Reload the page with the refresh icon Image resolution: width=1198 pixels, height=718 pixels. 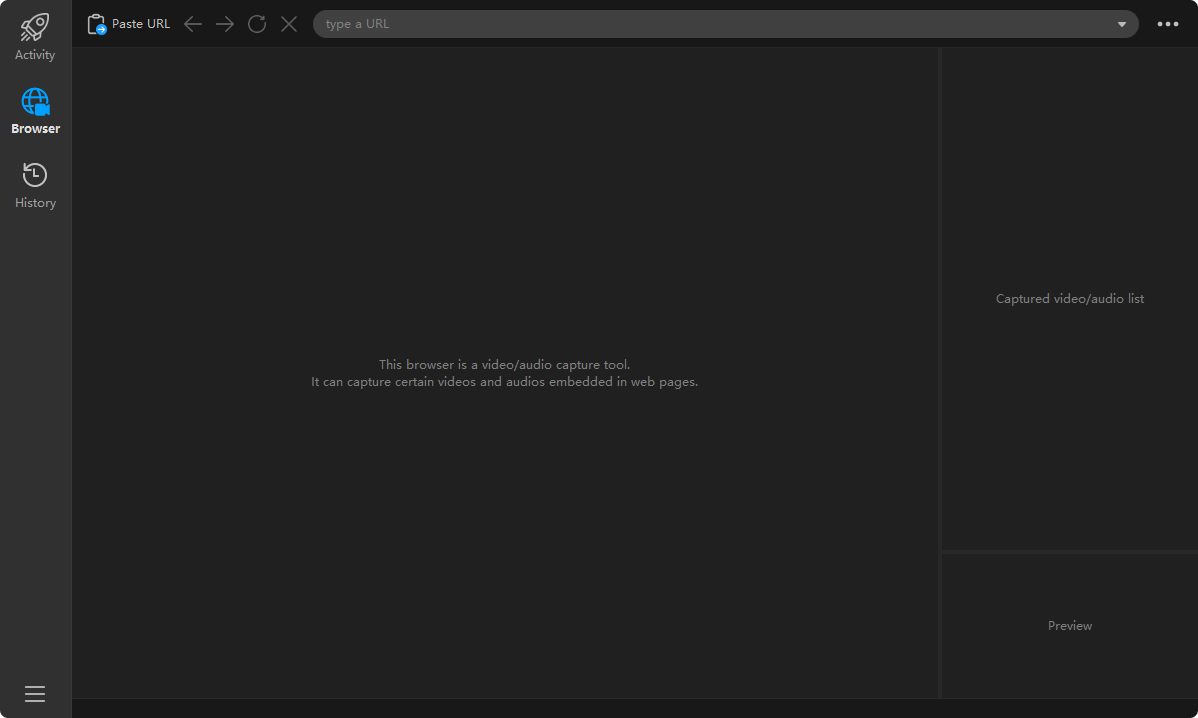click(257, 24)
